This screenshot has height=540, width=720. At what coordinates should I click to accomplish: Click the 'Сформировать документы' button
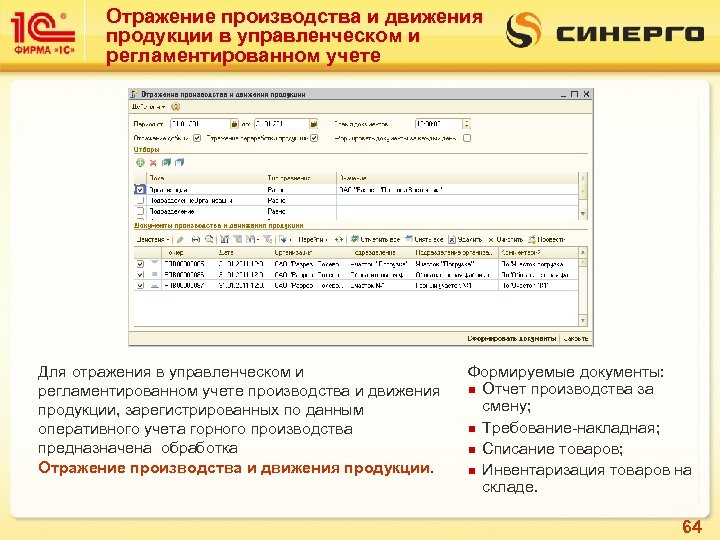tap(512, 338)
